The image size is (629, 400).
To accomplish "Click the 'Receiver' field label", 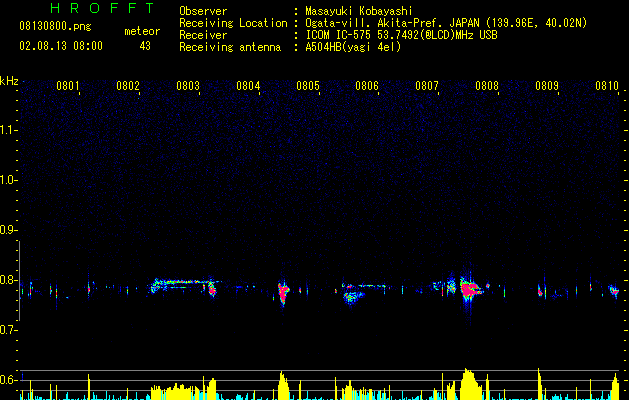I will (x=203, y=35).
